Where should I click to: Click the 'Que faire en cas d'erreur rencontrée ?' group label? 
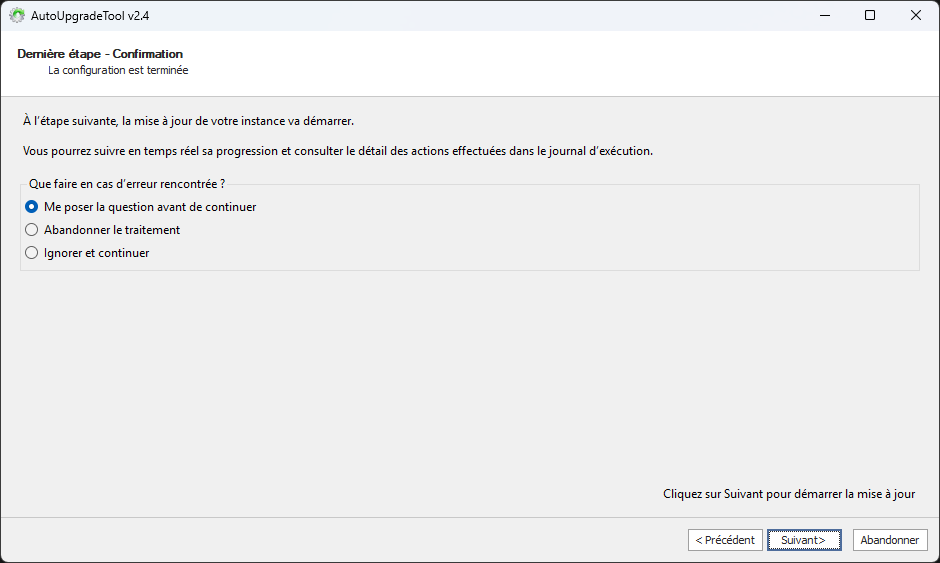click(x=127, y=184)
